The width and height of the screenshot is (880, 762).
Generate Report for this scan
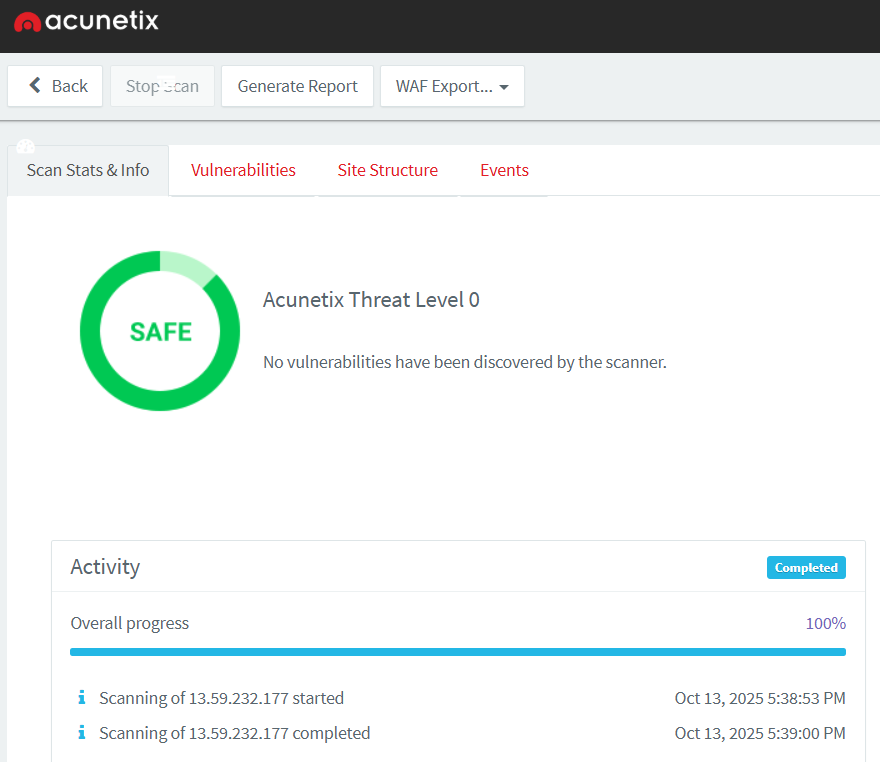(x=297, y=86)
